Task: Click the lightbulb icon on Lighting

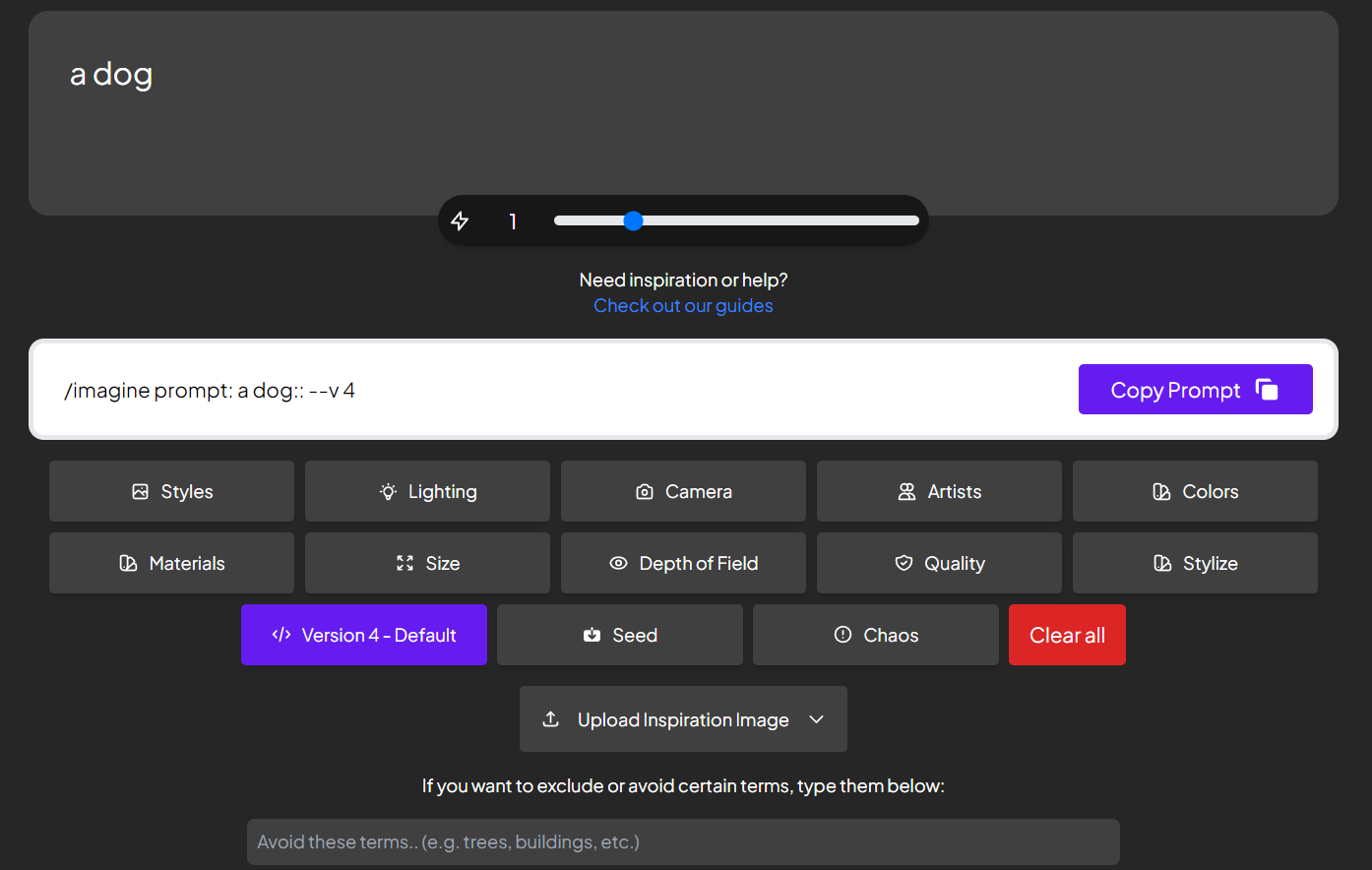Action: (x=388, y=492)
